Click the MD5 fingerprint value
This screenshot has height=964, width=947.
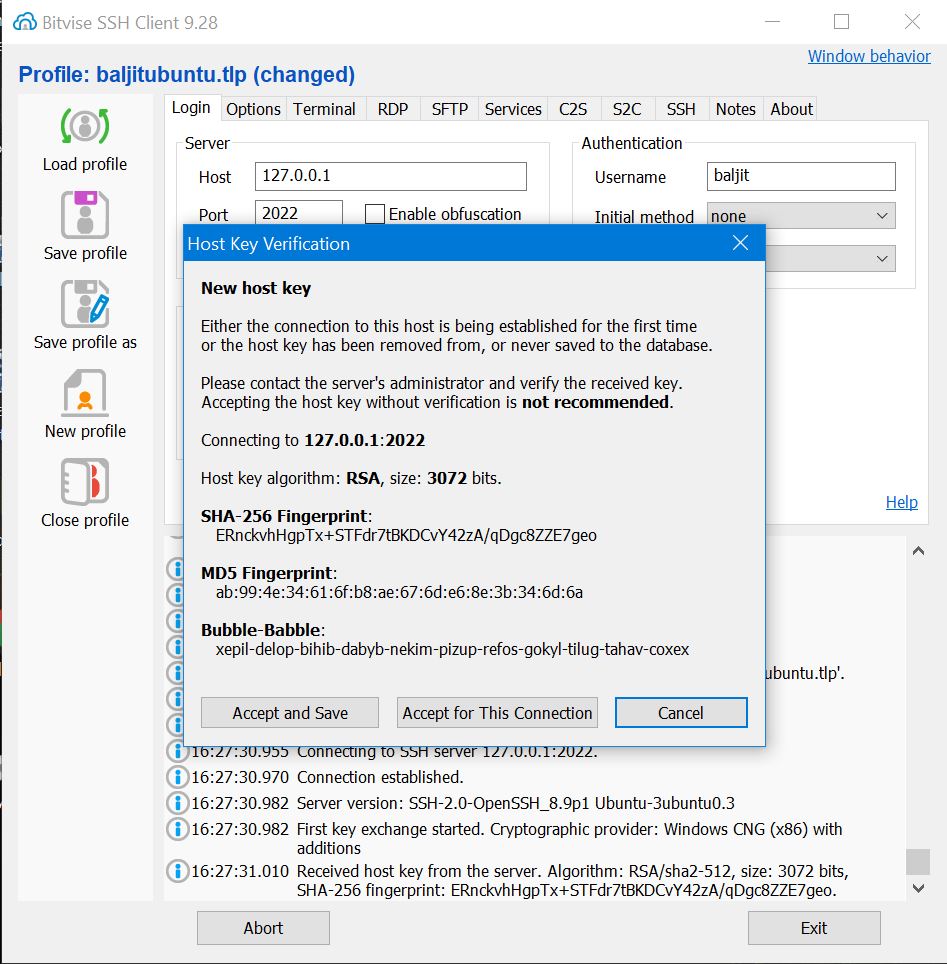pyautogui.click(x=399, y=592)
